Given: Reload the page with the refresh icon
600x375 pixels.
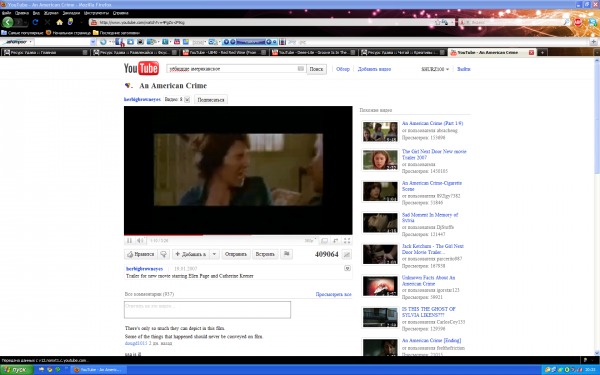Looking at the screenshot, I should (35, 22).
